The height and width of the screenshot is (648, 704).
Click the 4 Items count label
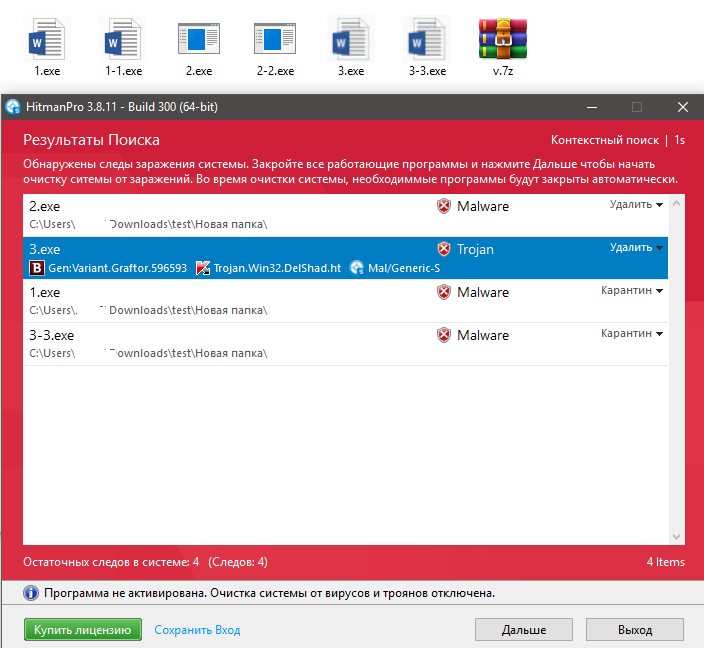tap(665, 562)
